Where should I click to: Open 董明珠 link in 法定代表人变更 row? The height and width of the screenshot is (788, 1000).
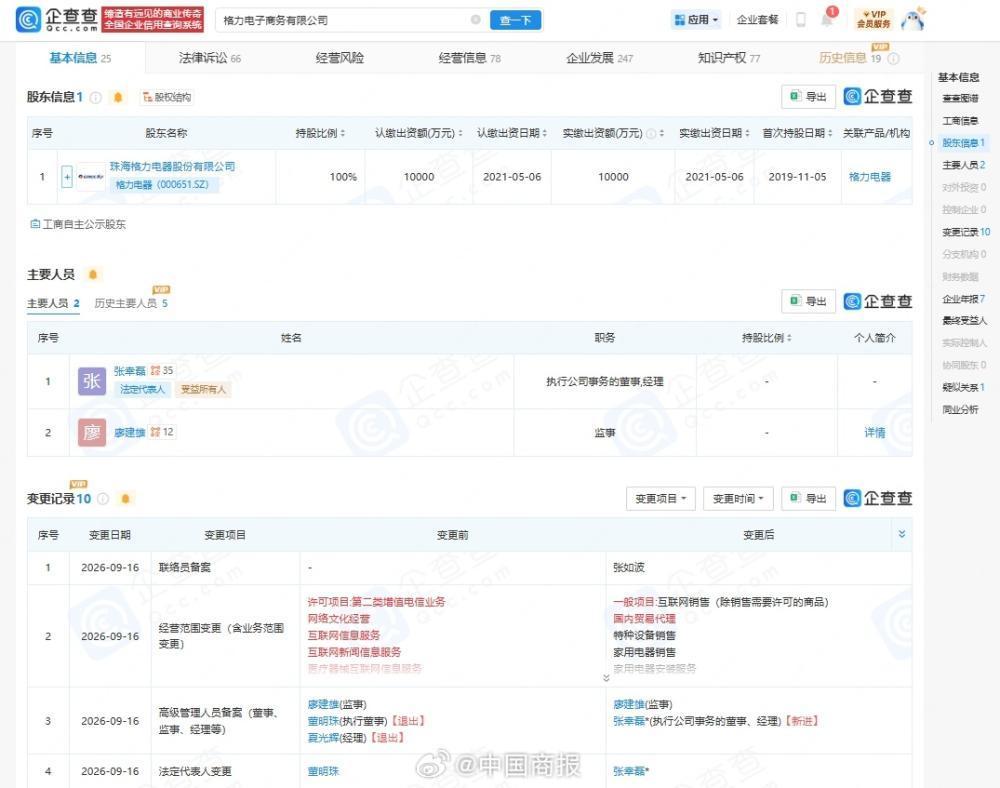click(323, 771)
